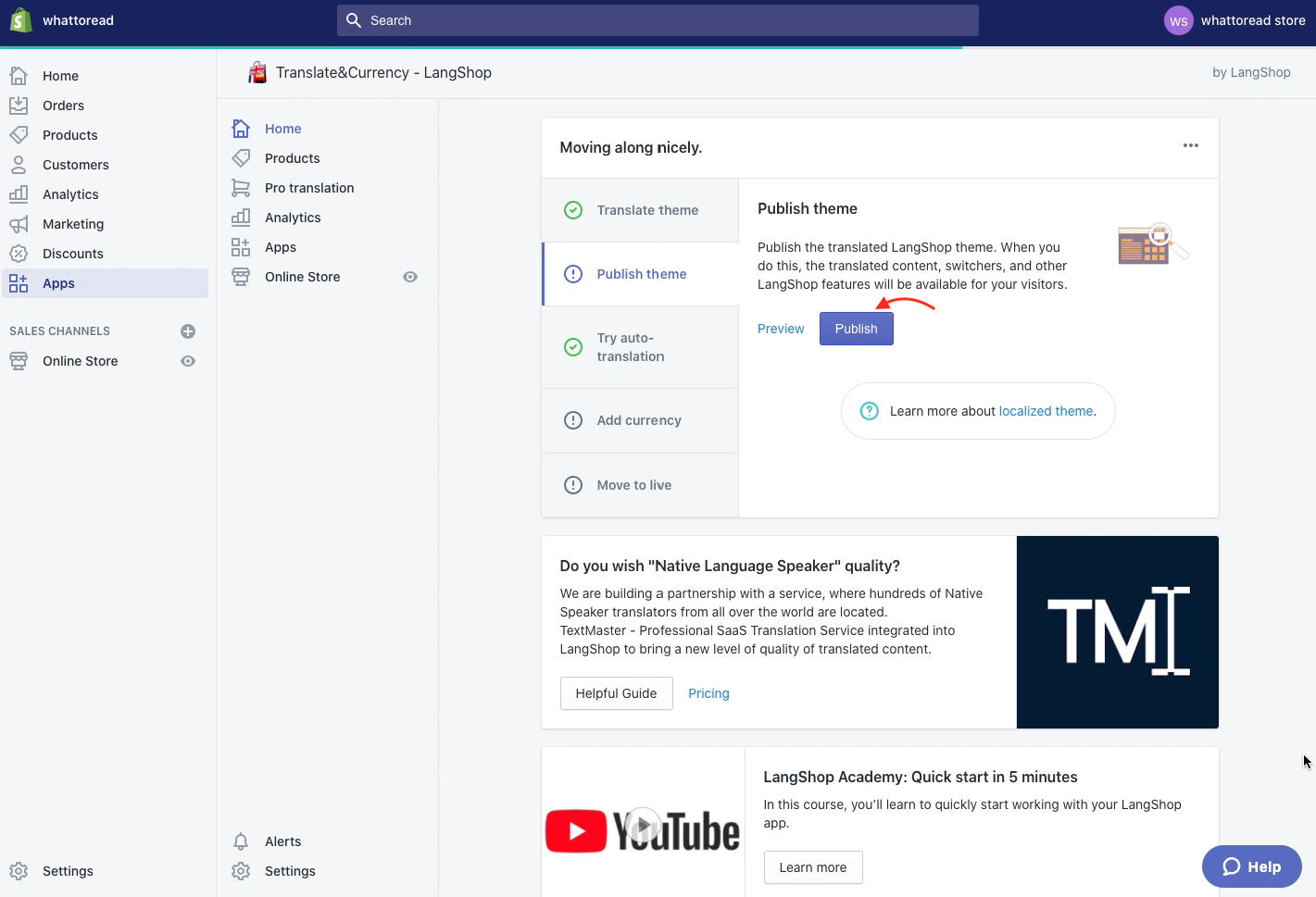Click the Home house icon in Shopify sidebar
The height and width of the screenshot is (897, 1316).
tap(19, 76)
